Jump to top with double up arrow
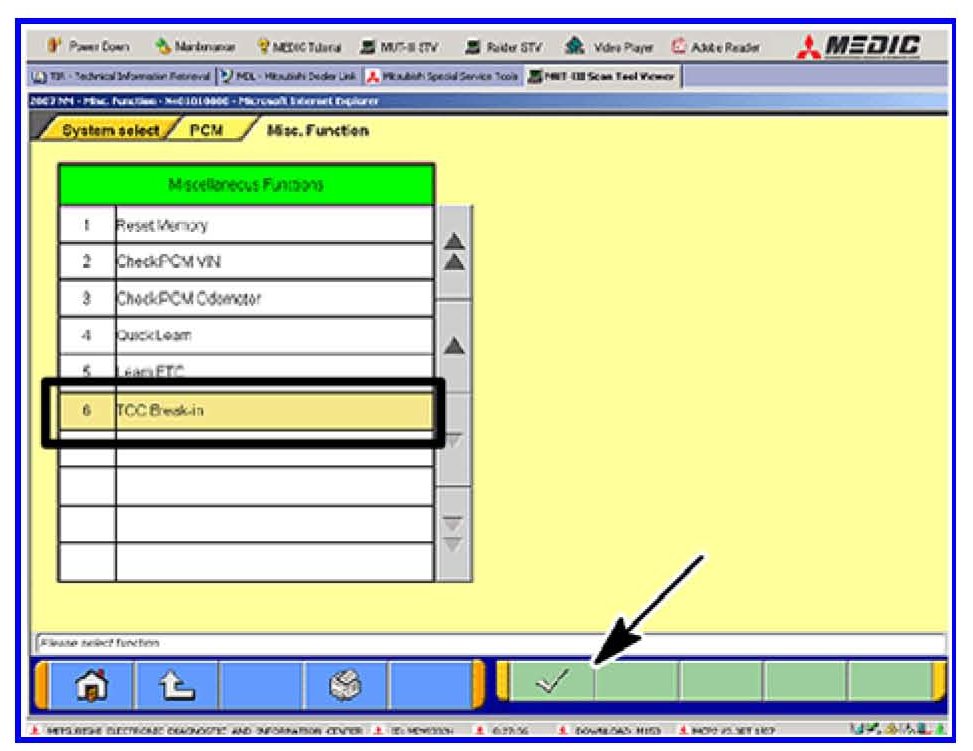This screenshot has height=751, width=973. 453,254
